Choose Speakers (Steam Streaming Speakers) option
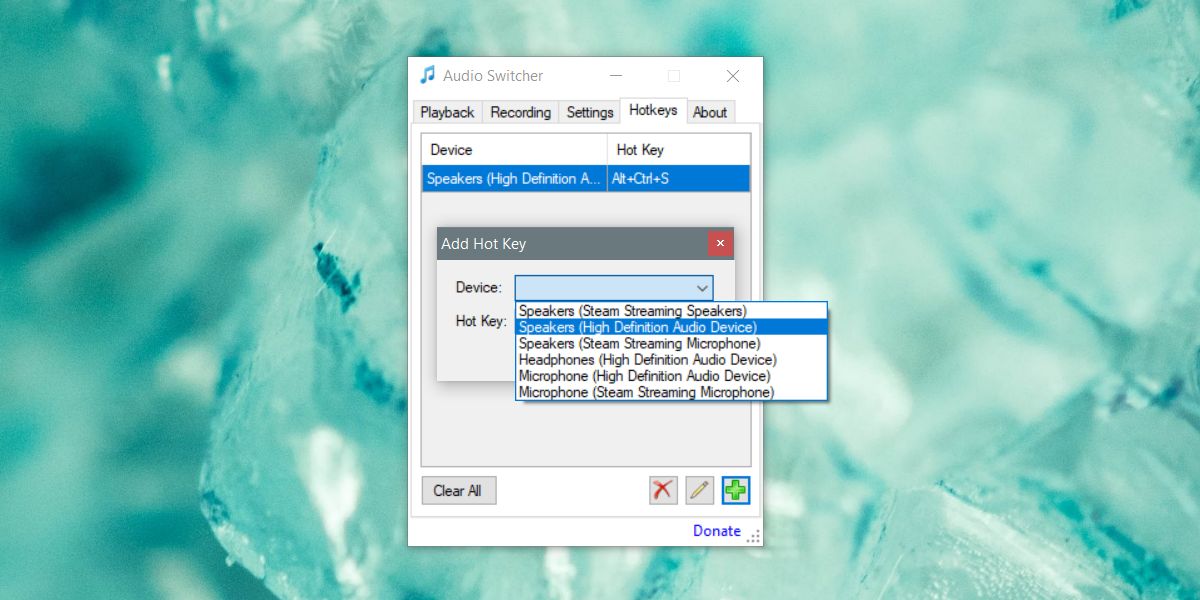1200x600 pixels. (x=671, y=311)
